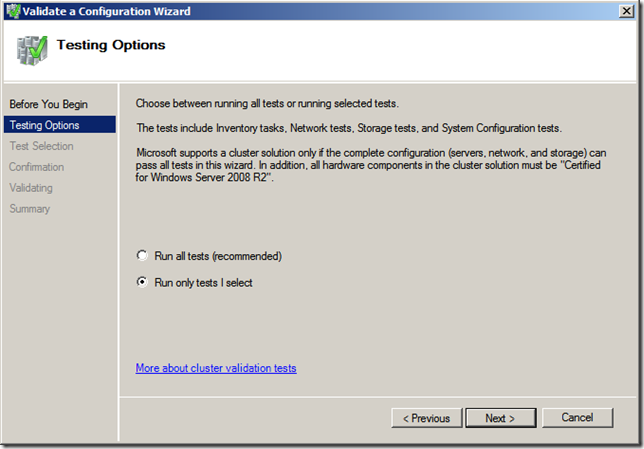Jump to the Confirmation step

coord(37,167)
